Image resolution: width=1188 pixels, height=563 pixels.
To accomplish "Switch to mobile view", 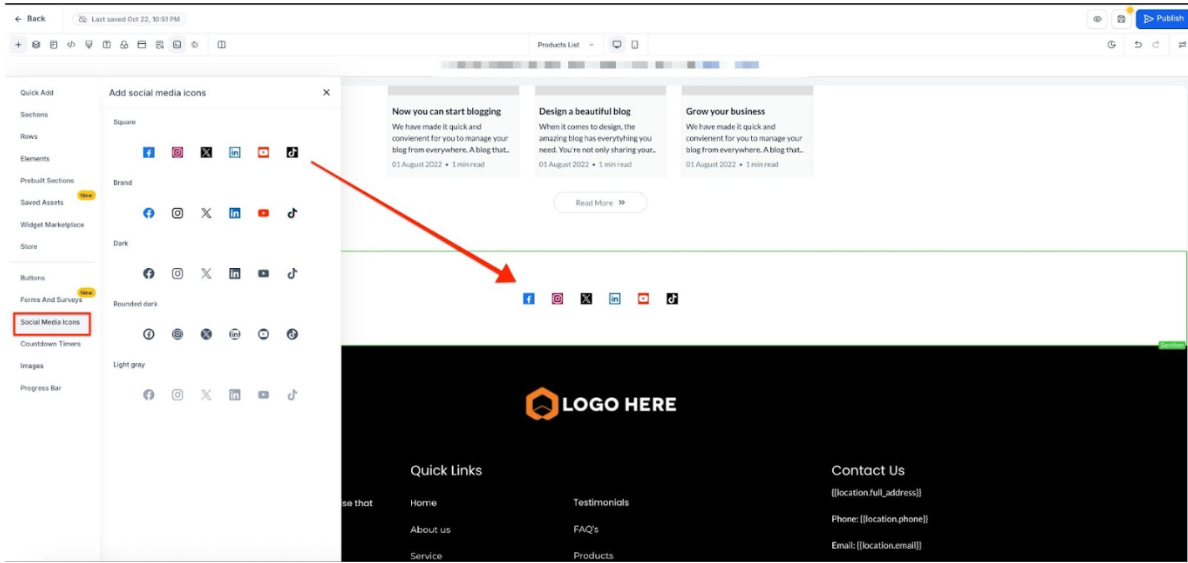I will [635, 45].
